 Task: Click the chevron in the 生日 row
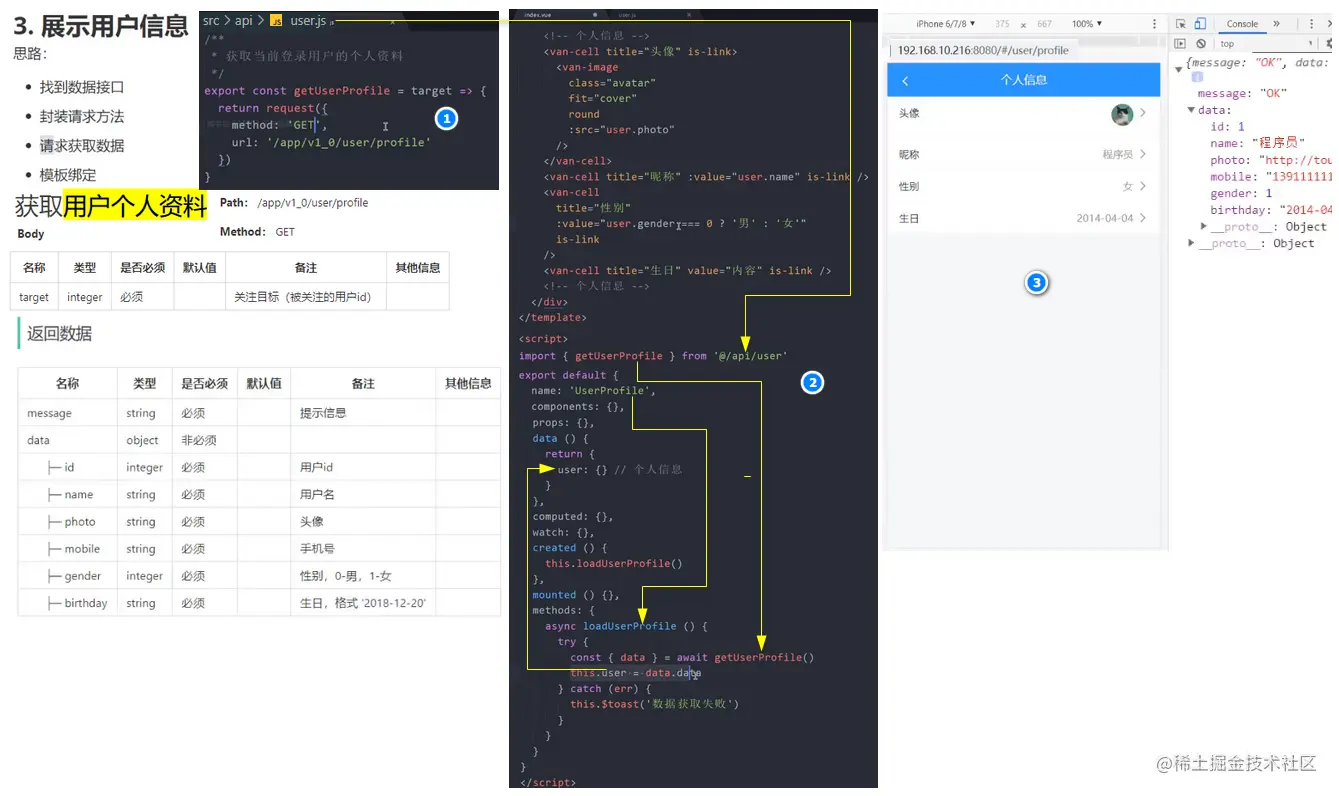1143,218
